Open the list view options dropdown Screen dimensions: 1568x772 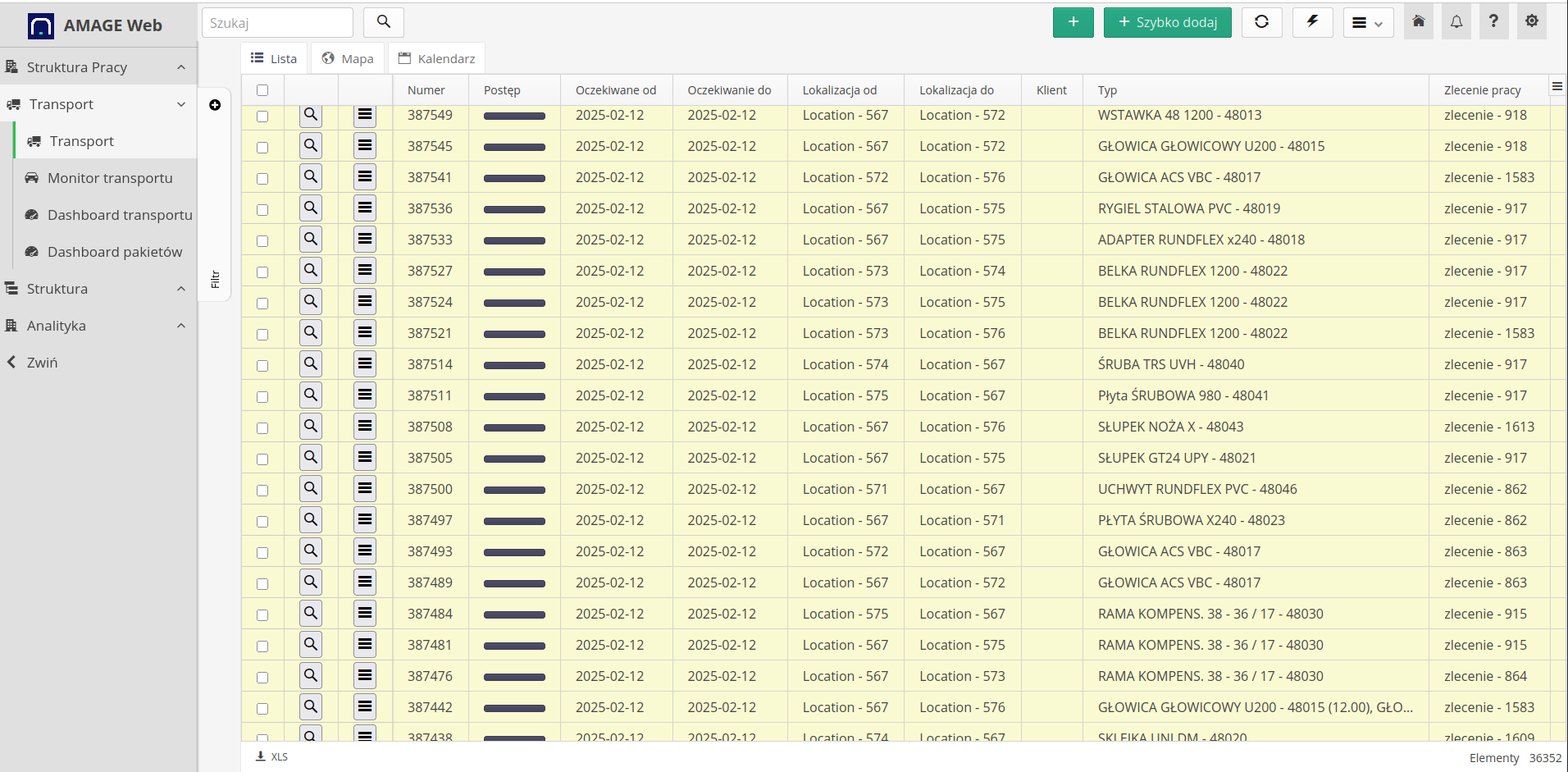tap(1367, 23)
